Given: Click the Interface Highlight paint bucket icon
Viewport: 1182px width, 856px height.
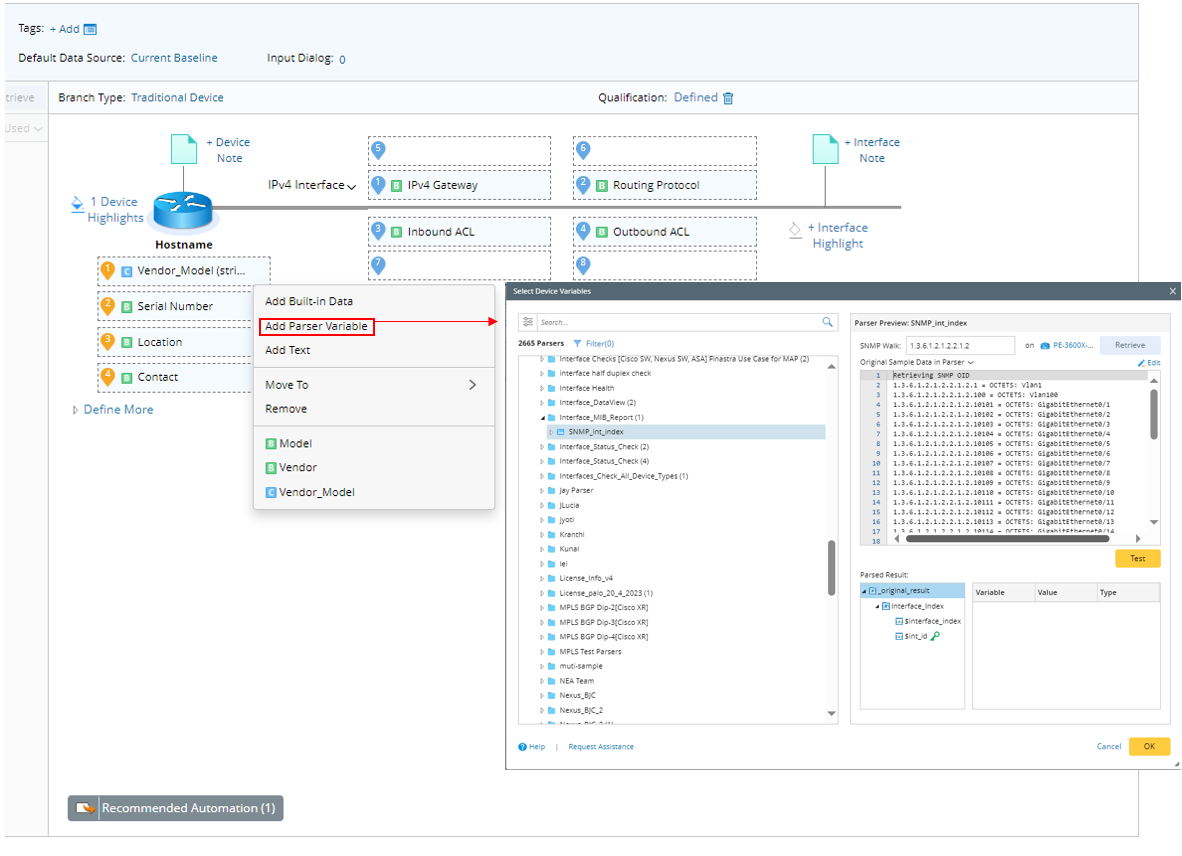Looking at the screenshot, I should 795,230.
